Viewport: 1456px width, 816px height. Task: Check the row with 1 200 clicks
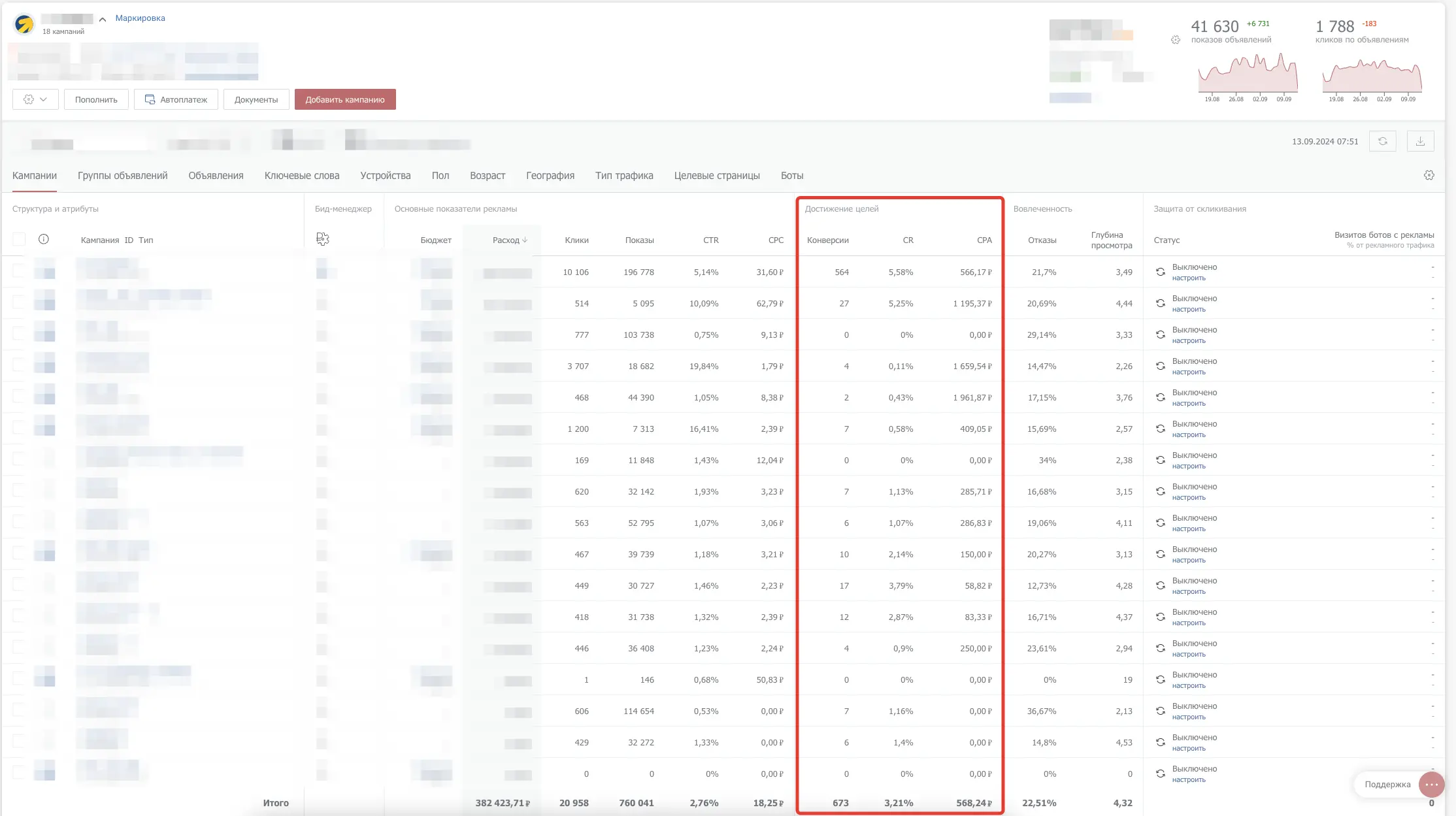point(18,427)
